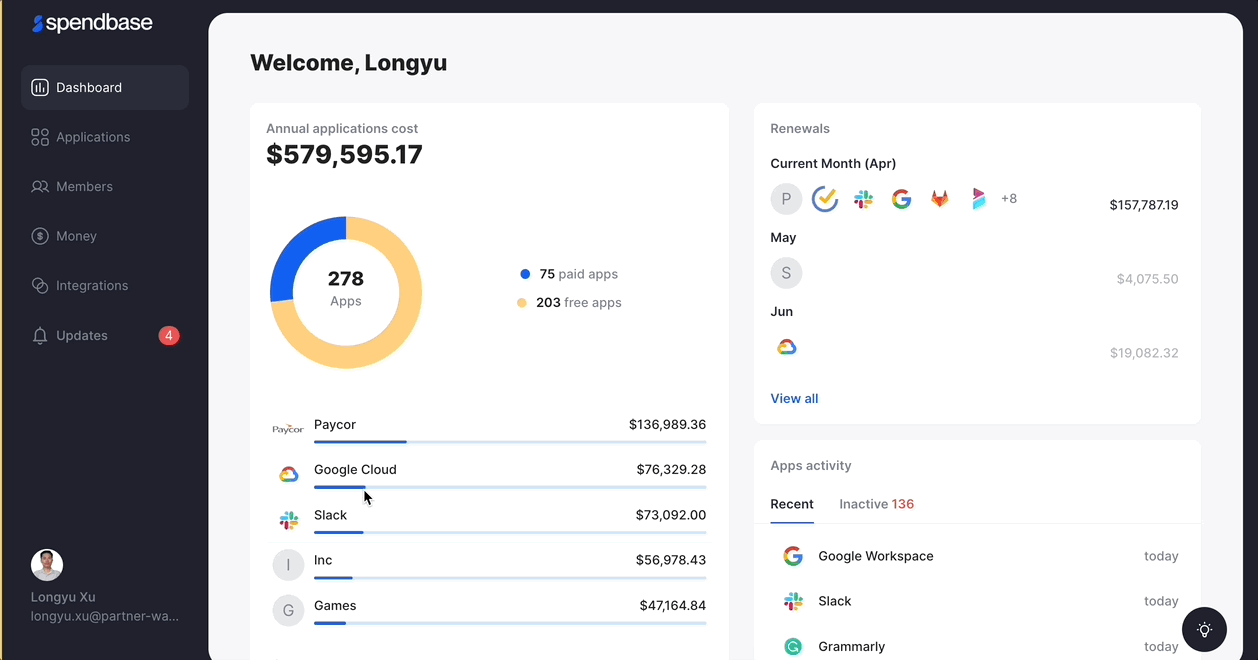Open Applications from the sidebar

[x=93, y=137]
